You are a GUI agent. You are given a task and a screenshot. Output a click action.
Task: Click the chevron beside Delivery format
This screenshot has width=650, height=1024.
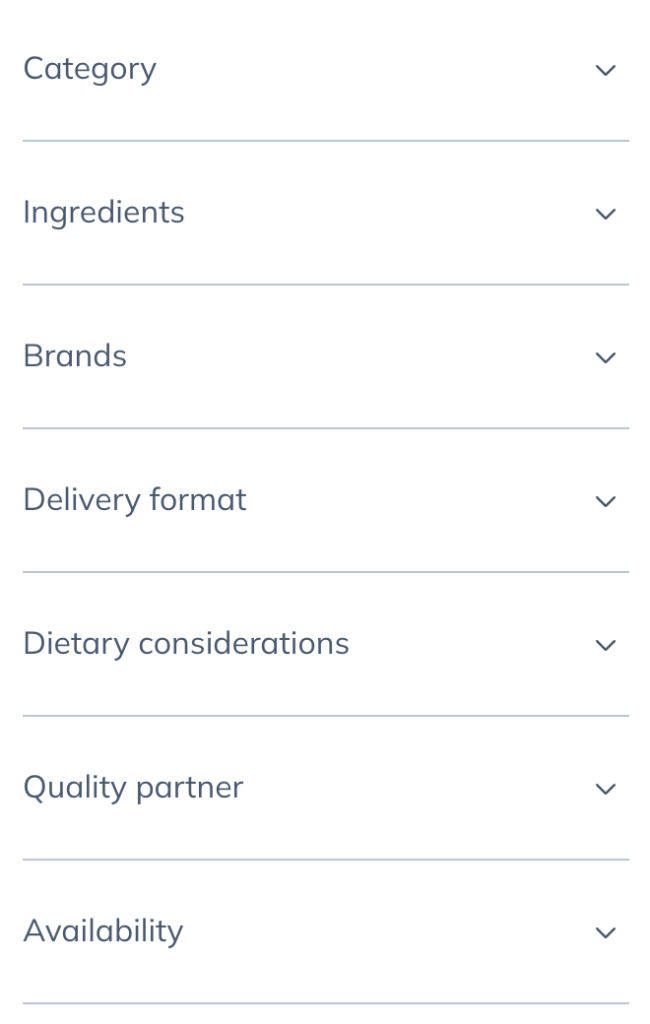click(x=604, y=501)
